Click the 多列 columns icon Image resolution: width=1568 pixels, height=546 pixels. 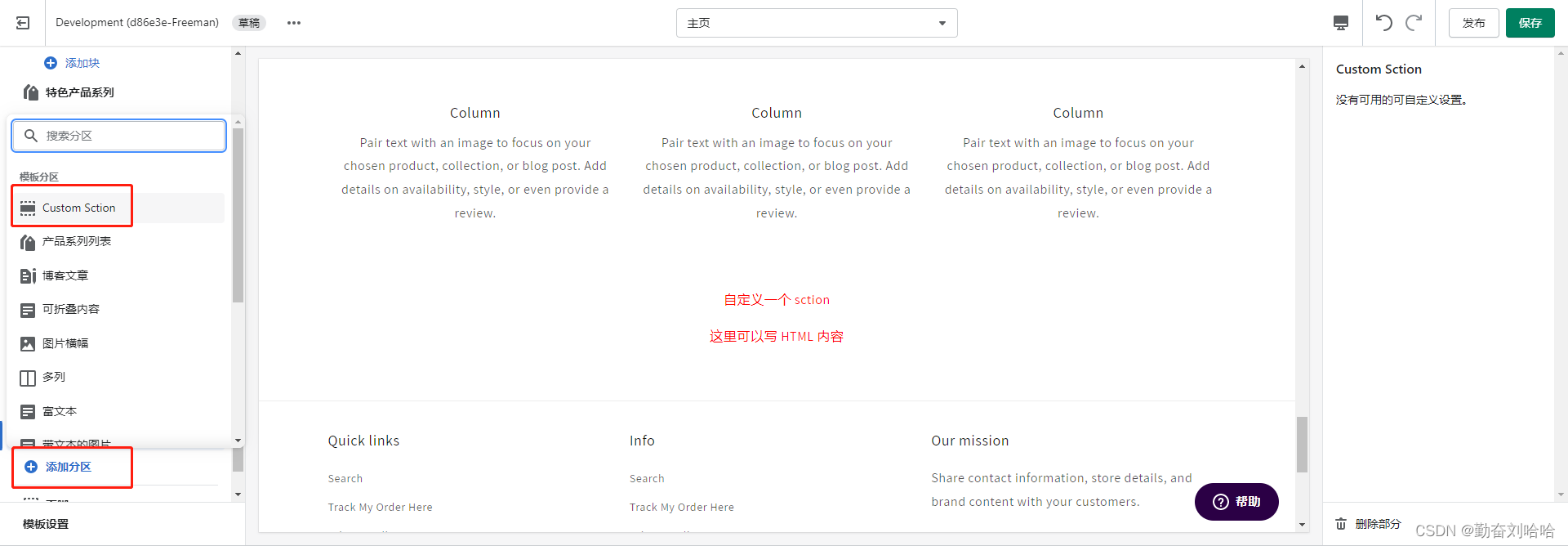click(28, 378)
